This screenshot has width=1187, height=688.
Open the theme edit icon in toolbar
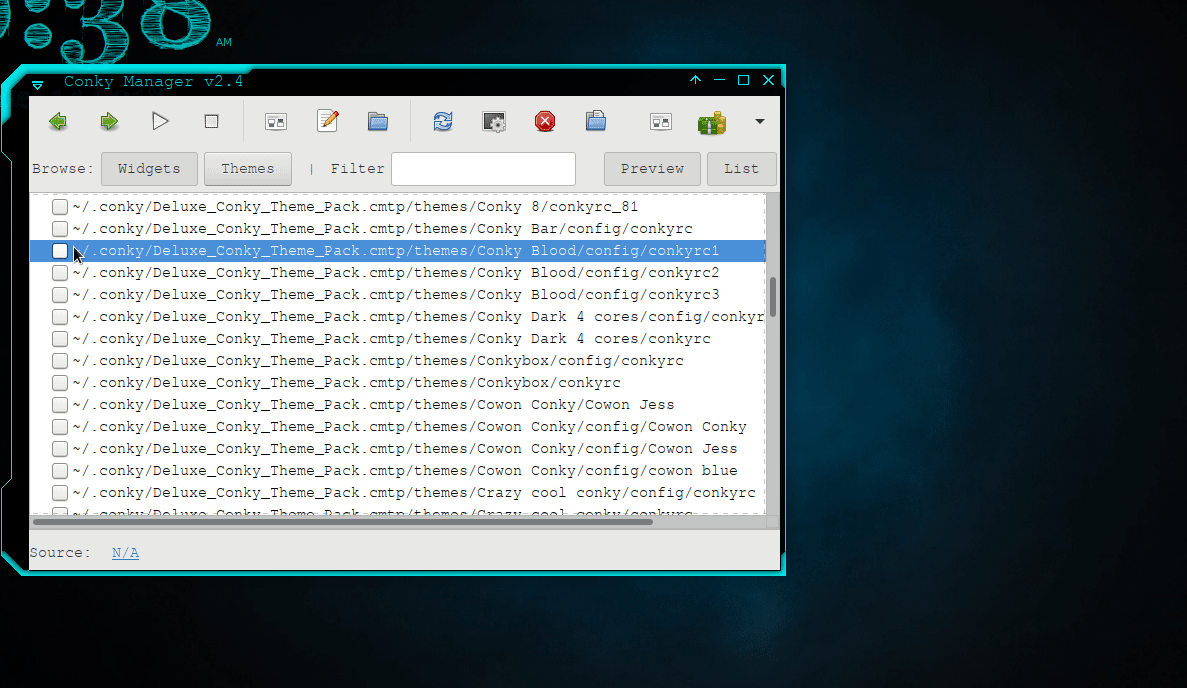coord(328,121)
